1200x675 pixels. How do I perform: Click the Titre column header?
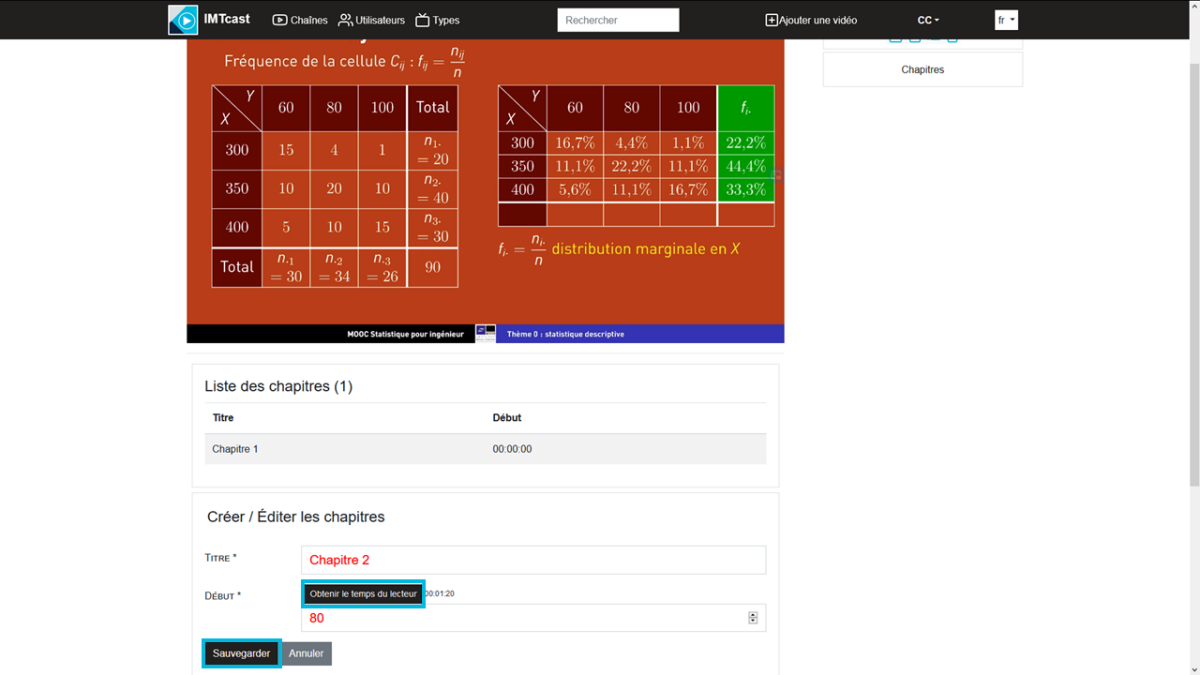(224, 418)
